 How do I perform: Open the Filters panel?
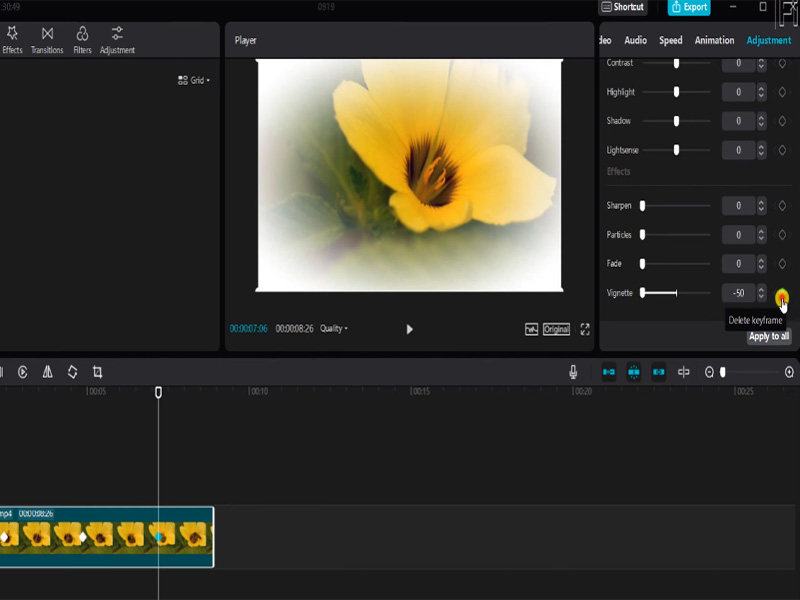82,42
